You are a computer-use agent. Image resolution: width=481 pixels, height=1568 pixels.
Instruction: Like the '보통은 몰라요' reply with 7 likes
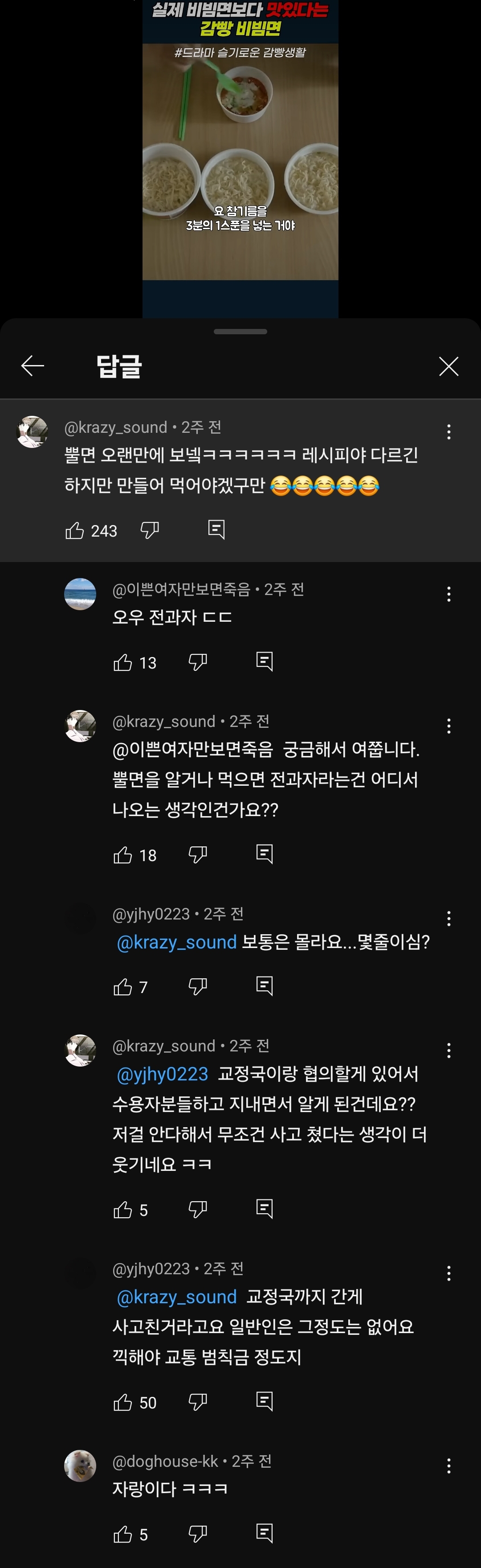(123, 987)
